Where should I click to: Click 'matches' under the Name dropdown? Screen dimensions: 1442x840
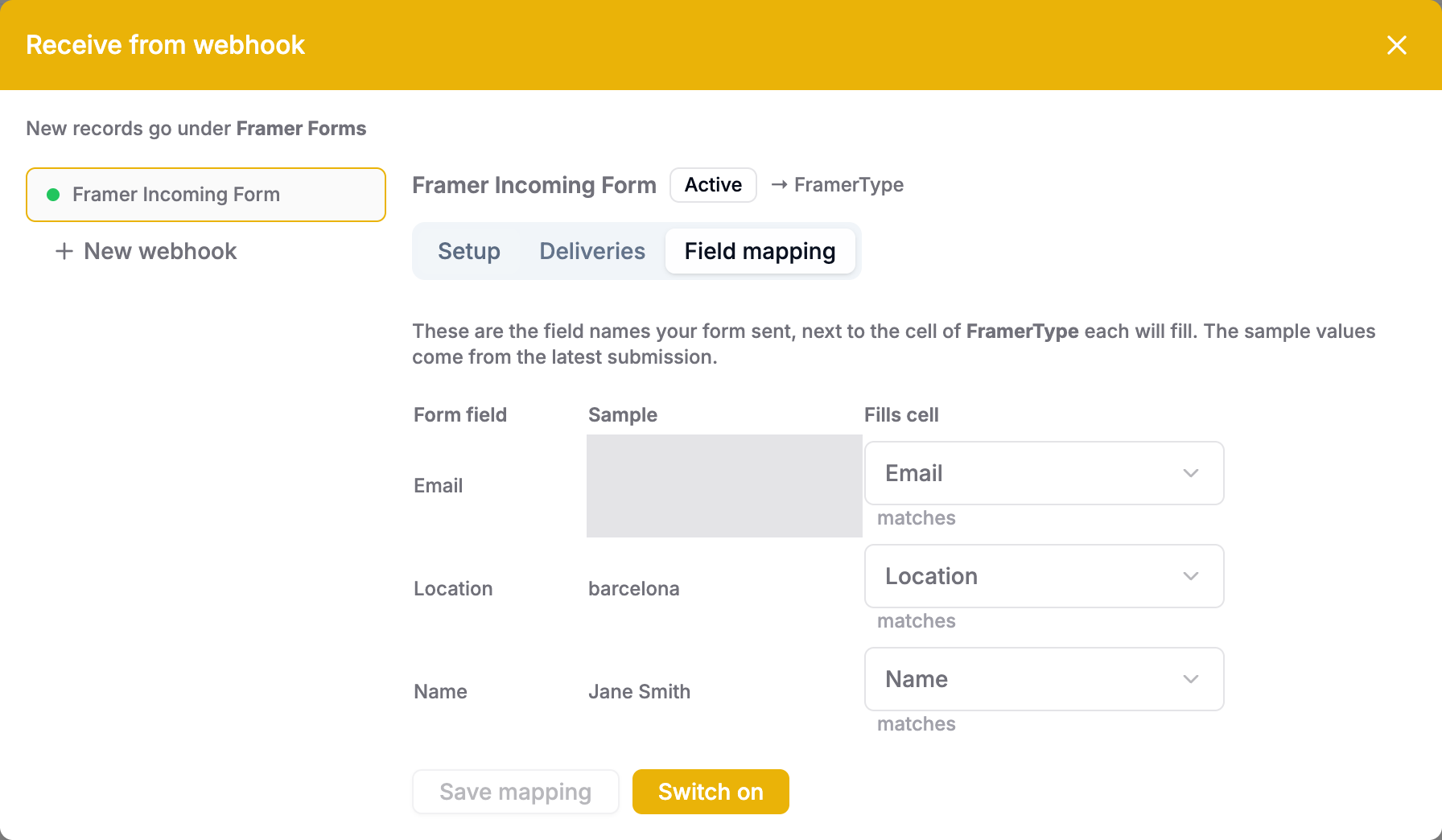917,724
